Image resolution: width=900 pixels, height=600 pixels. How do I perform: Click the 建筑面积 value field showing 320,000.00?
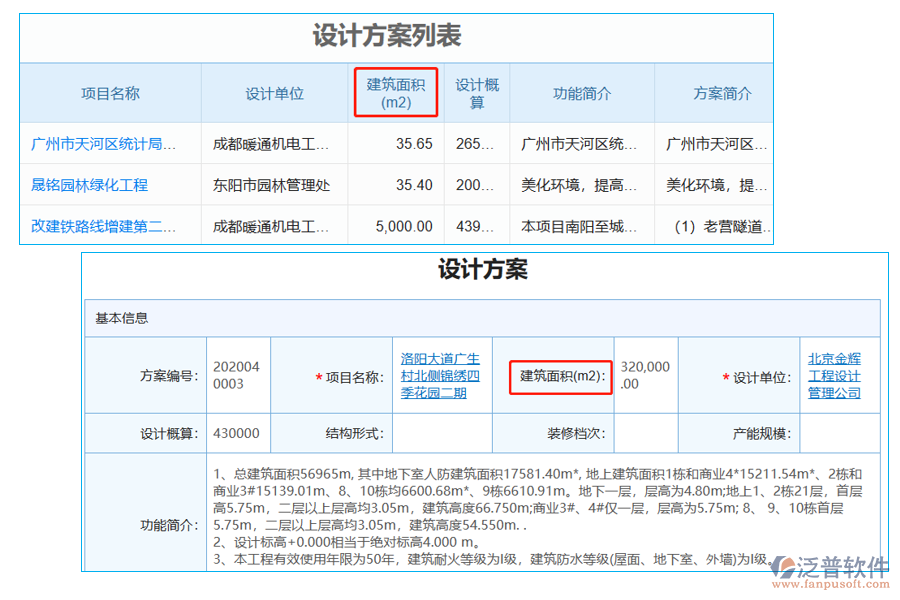646,374
